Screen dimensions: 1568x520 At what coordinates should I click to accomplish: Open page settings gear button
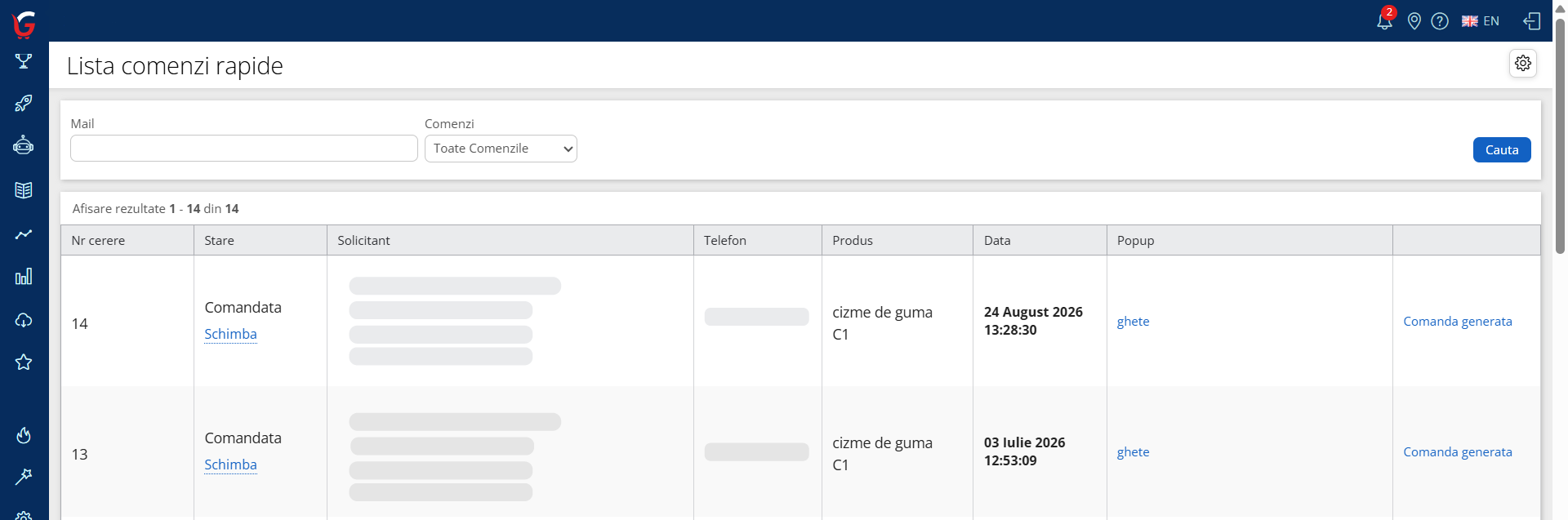pos(1523,63)
